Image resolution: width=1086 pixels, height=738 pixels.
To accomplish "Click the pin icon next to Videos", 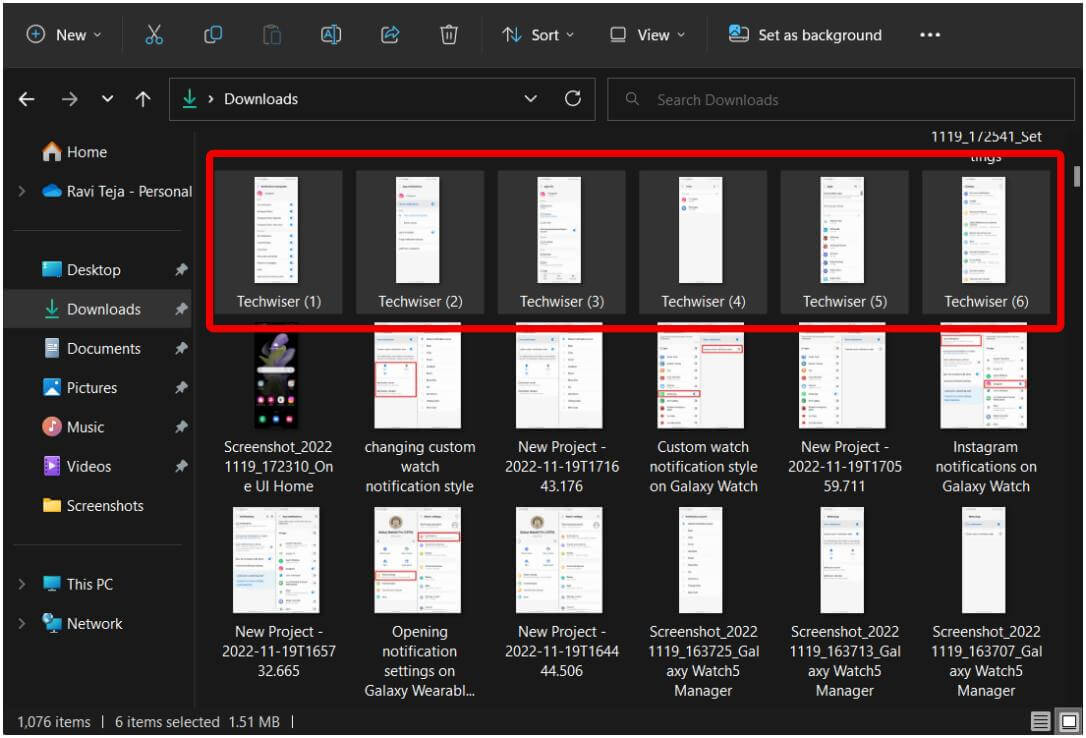I will pyautogui.click(x=181, y=466).
